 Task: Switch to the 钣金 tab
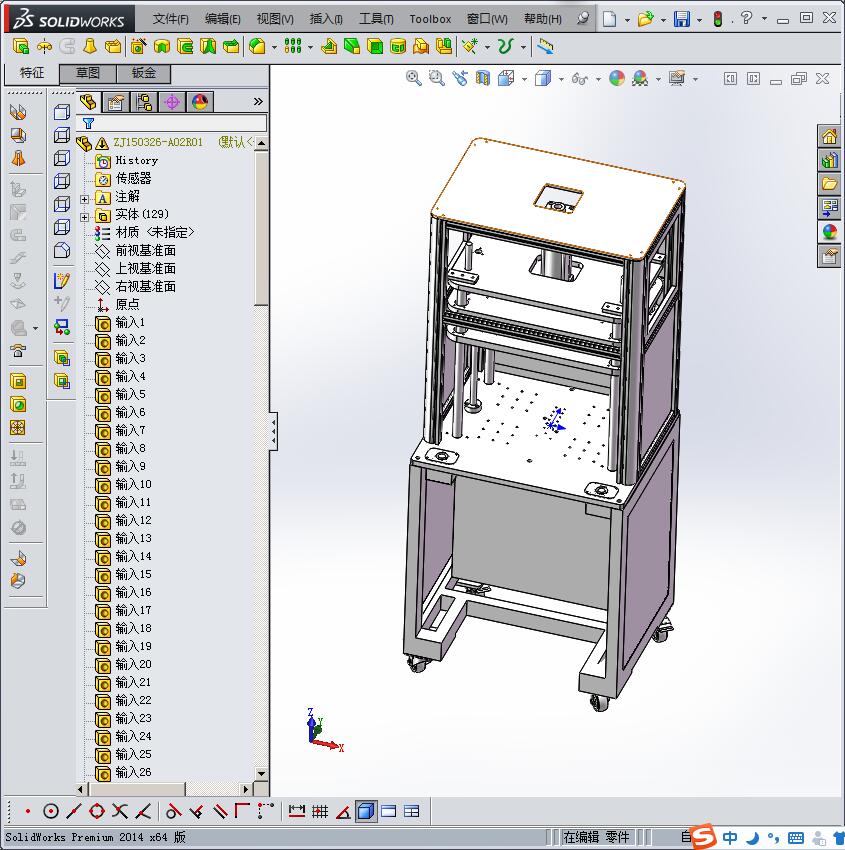[144, 73]
